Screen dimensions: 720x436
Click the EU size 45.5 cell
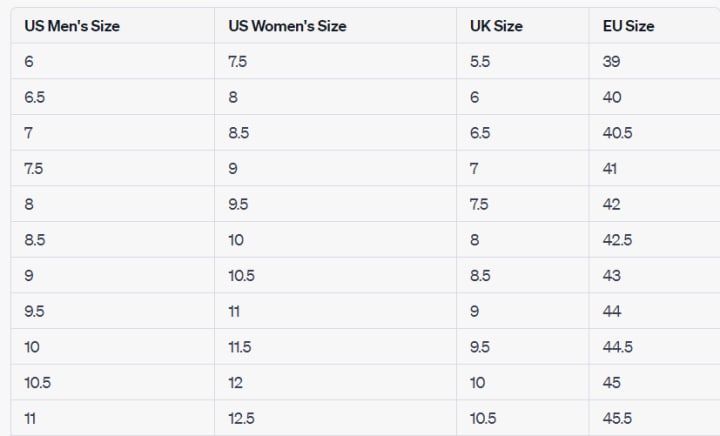[617, 419]
